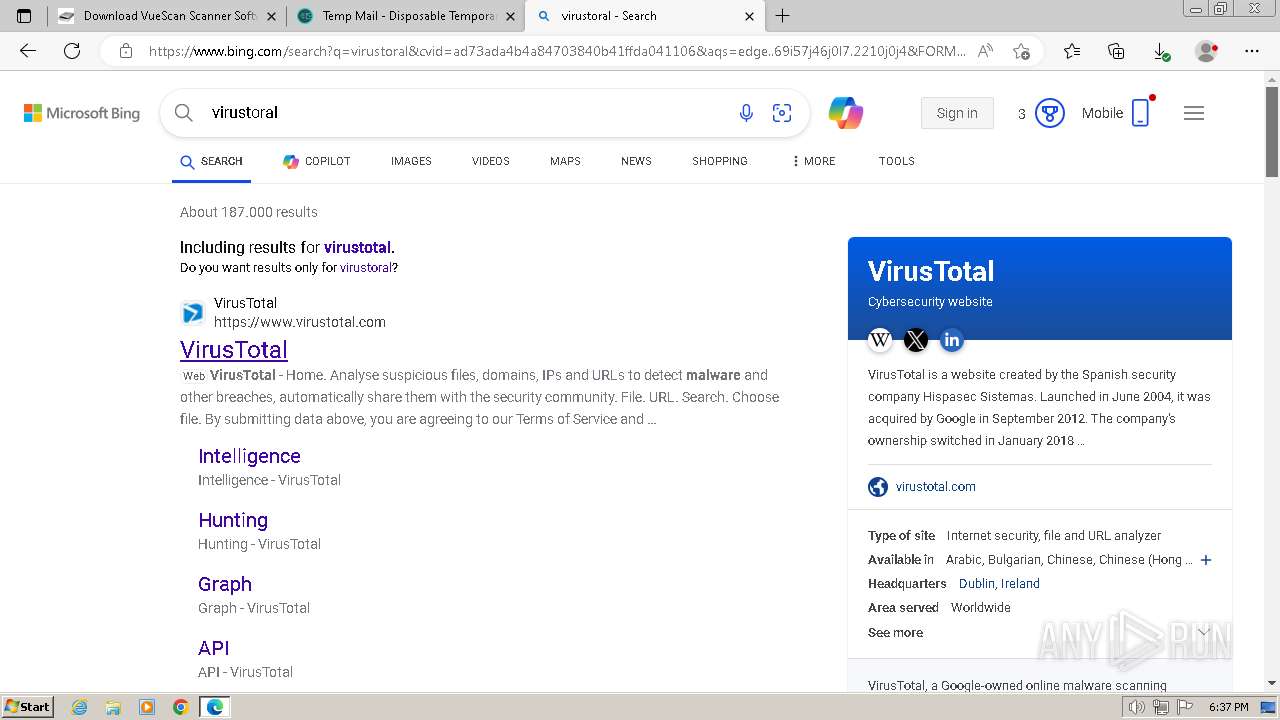Click the Bing search input field

click(x=465, y=113)
